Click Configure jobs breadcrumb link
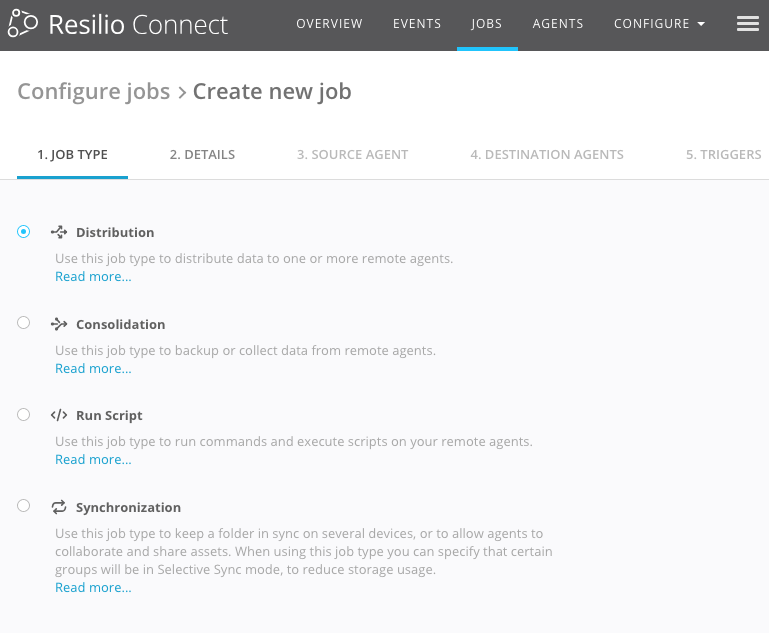 click(x=94, y=92)
